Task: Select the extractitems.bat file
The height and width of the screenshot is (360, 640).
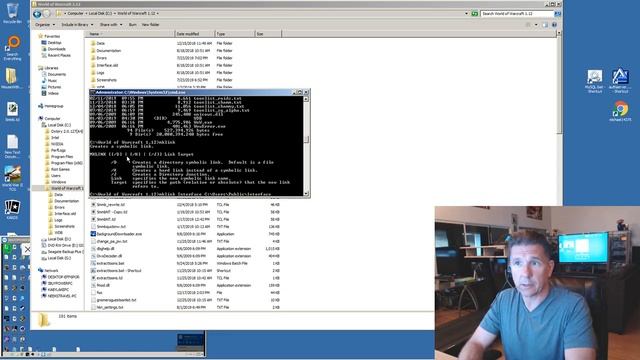Action: coord(110,263)
